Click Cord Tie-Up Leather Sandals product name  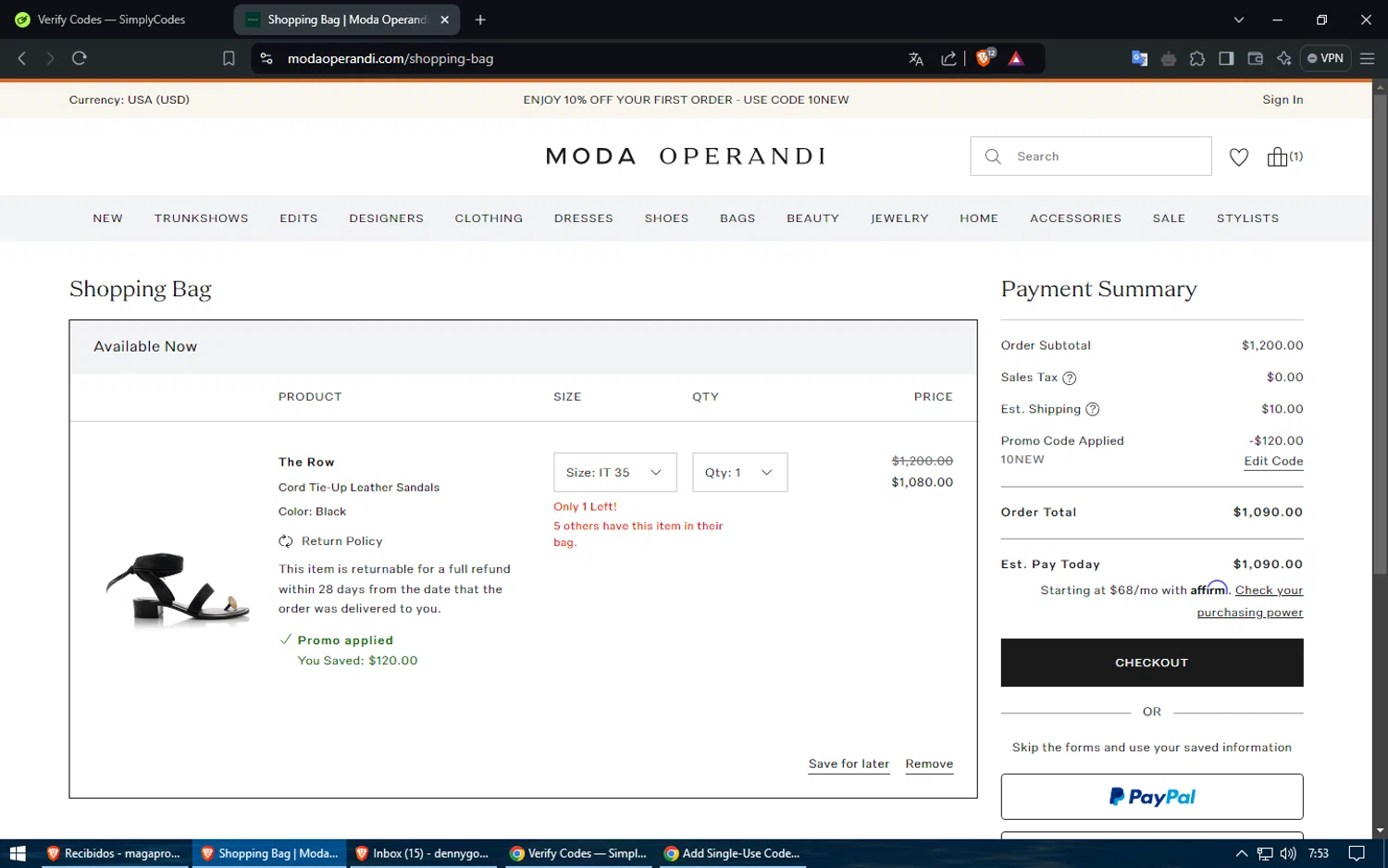click(x=359, y=488)
